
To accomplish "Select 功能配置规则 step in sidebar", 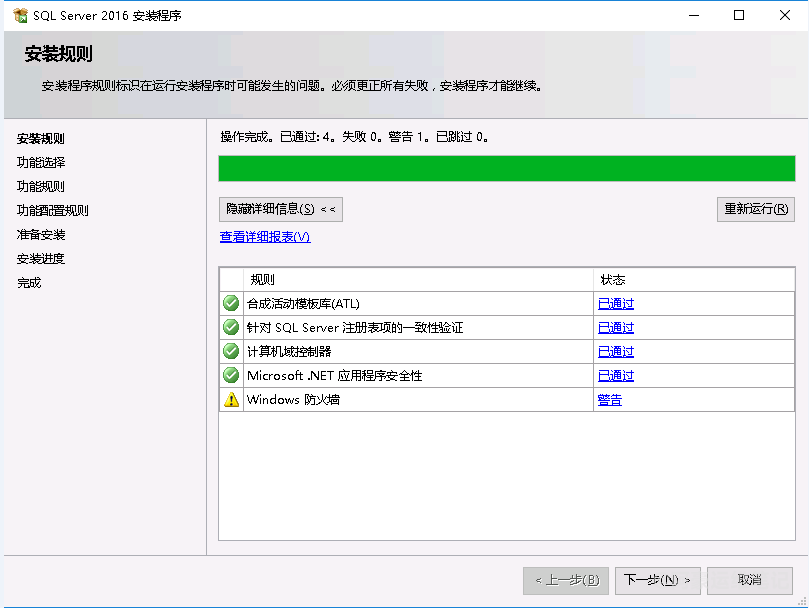I will [x=53, y=211].
